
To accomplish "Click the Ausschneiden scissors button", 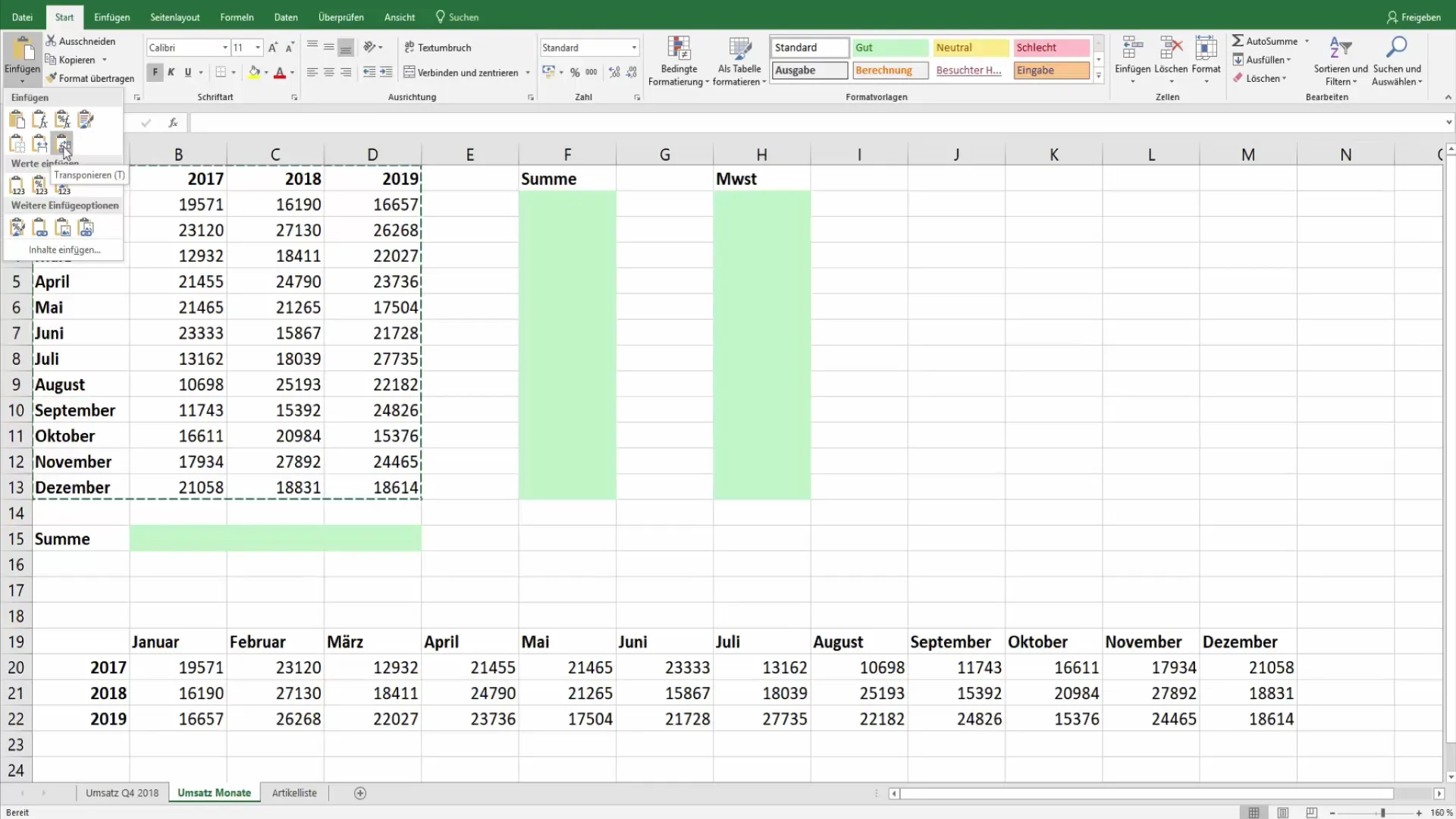I will point(80,41).
